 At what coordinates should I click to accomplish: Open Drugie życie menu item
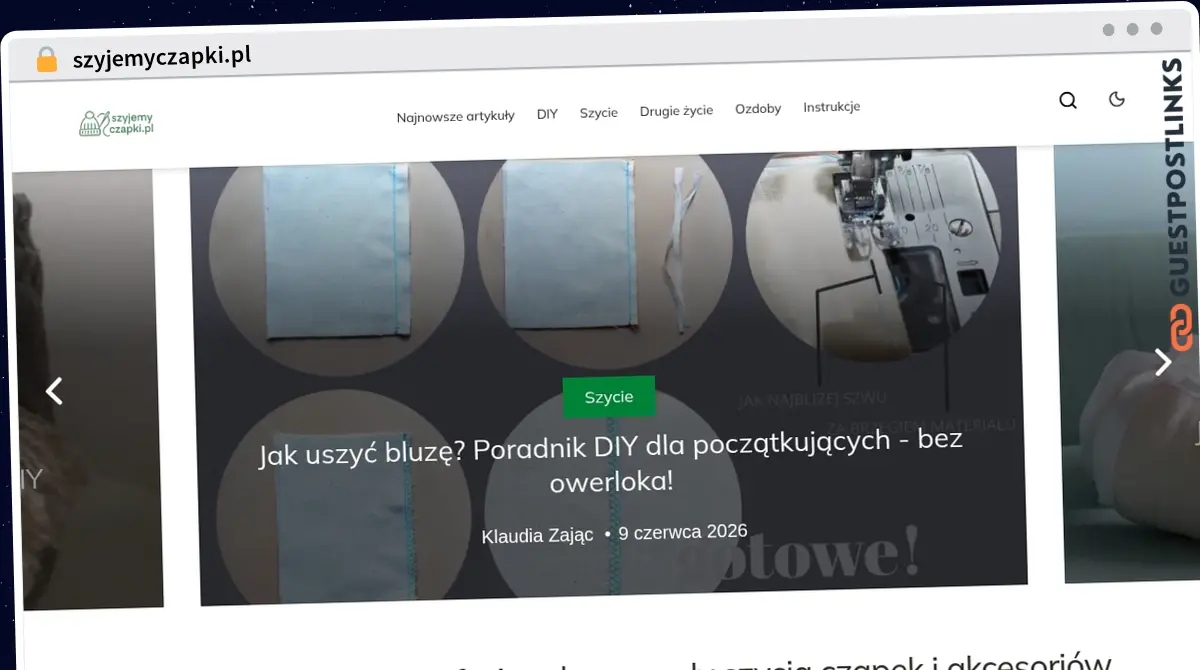click(x=676, y=111)
